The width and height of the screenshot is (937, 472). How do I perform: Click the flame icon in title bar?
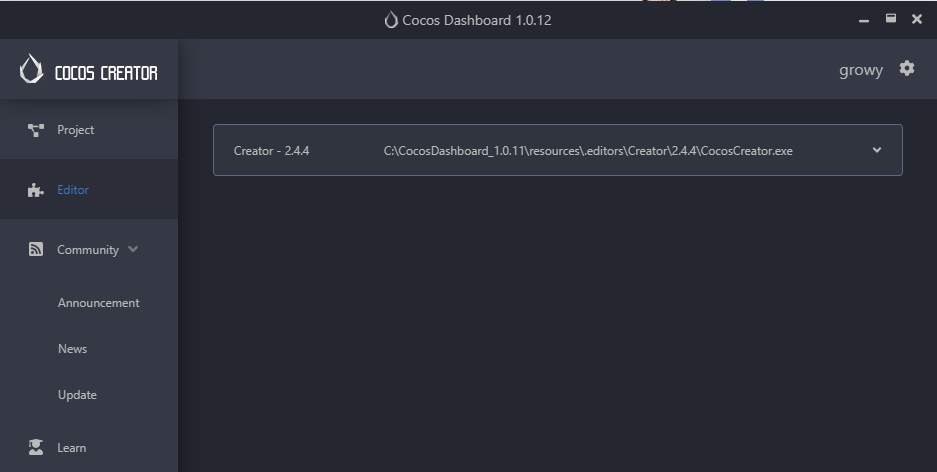coord(391,20)
